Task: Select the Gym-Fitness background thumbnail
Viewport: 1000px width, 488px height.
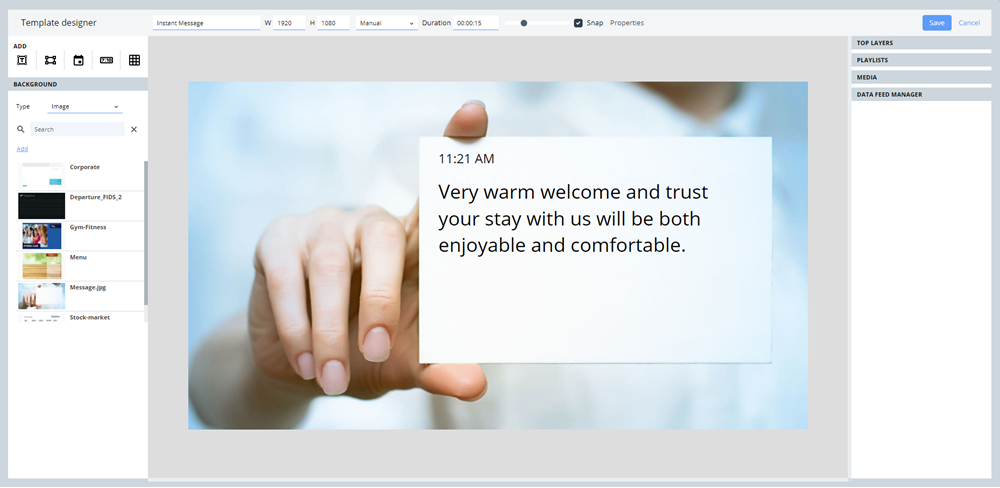Action: [x=41, y=235]
